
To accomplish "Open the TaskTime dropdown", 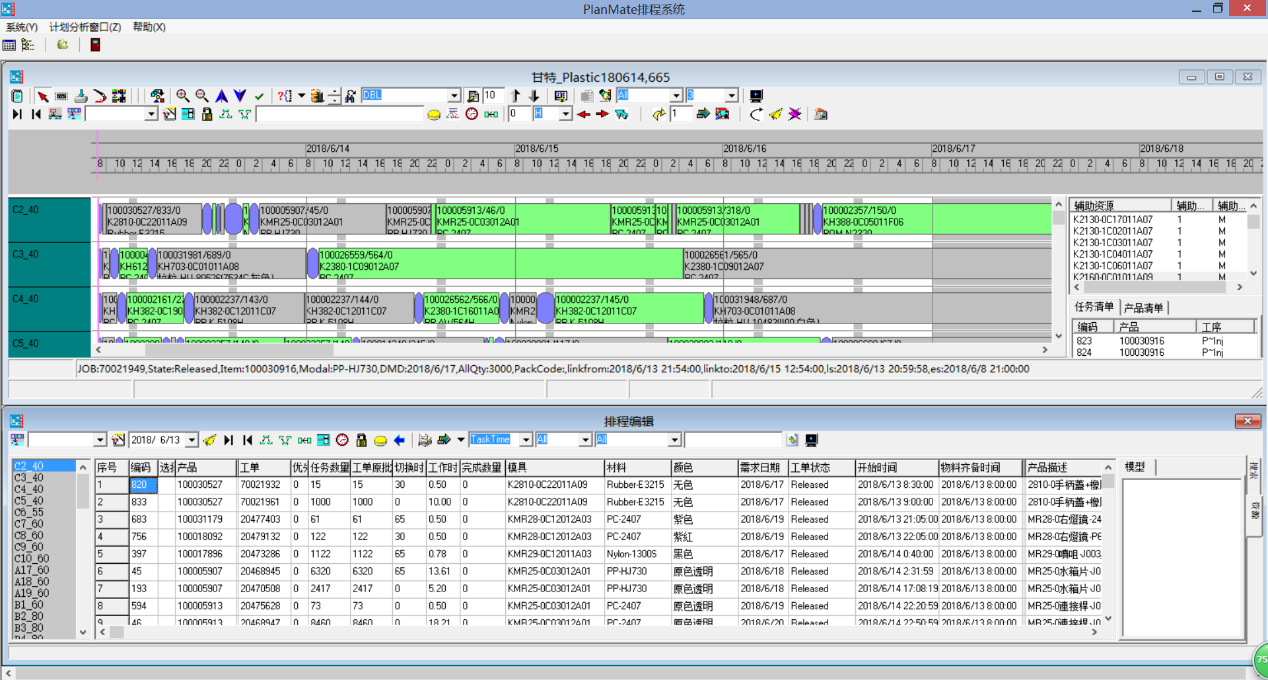I will 526,440.
